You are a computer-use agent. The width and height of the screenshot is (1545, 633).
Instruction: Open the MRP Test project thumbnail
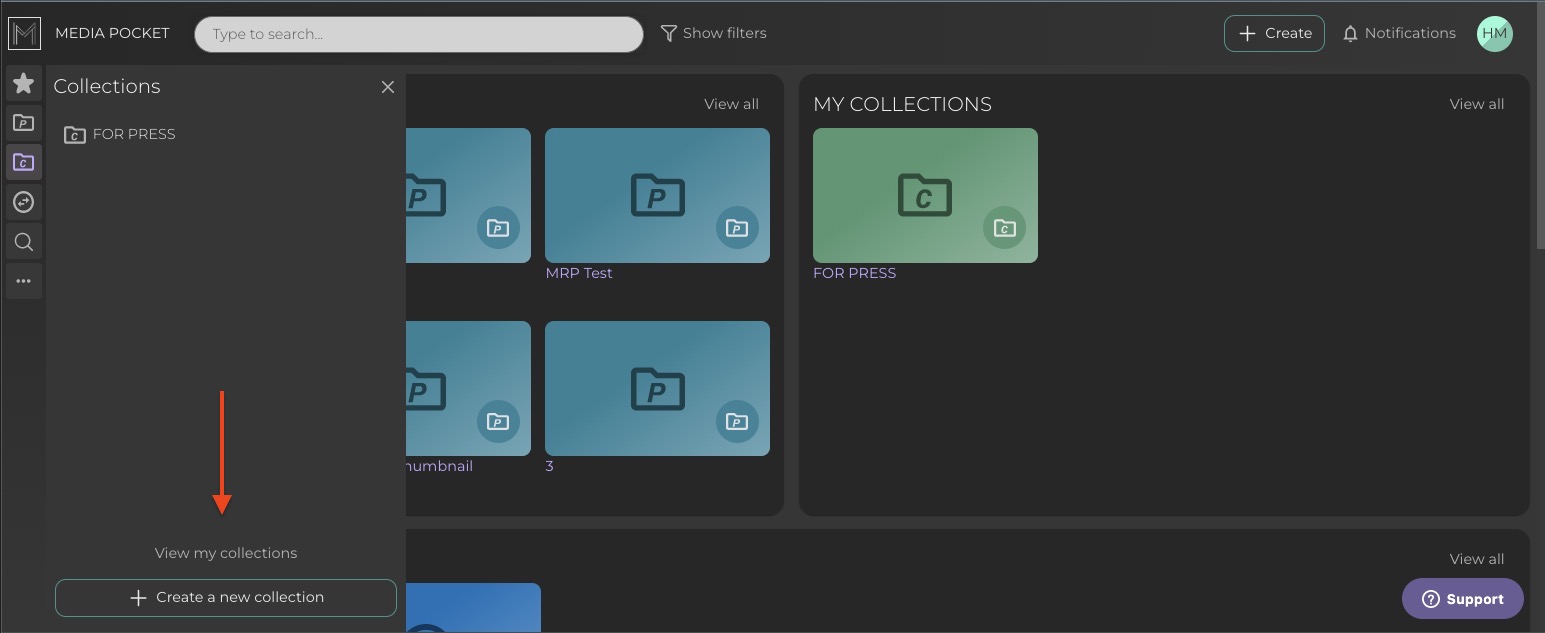coord(657,195)
